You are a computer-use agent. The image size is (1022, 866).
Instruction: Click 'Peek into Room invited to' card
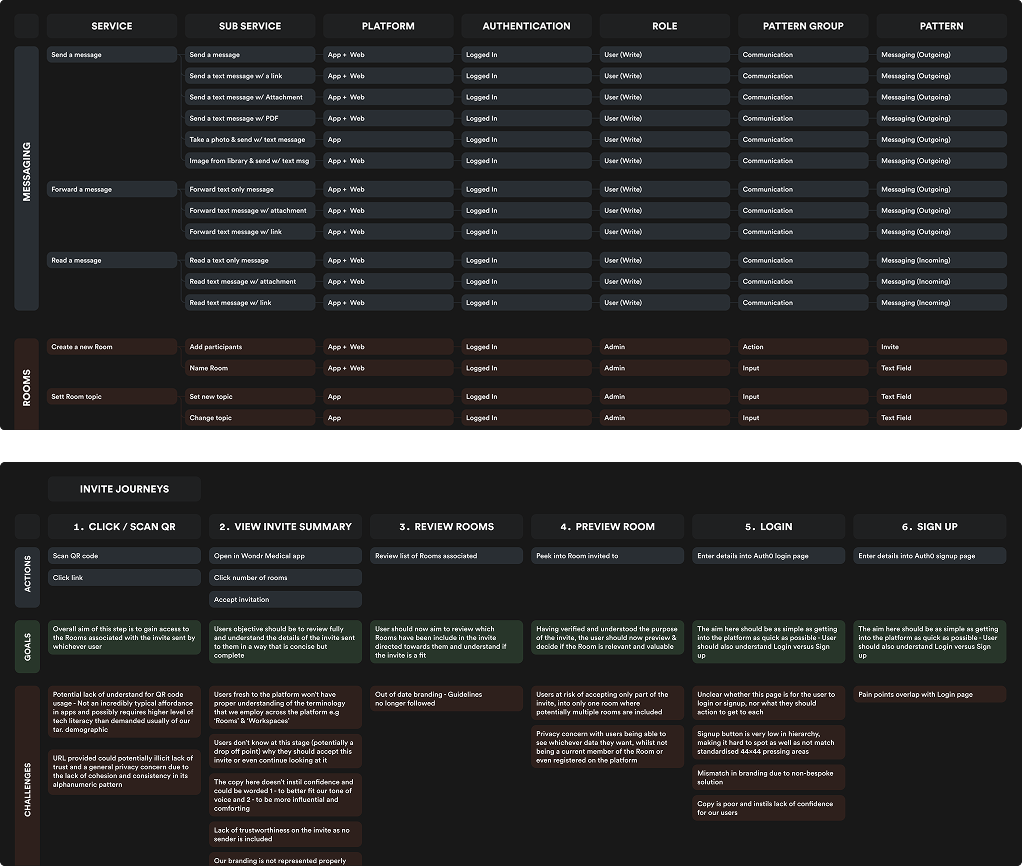coord(607,555)
